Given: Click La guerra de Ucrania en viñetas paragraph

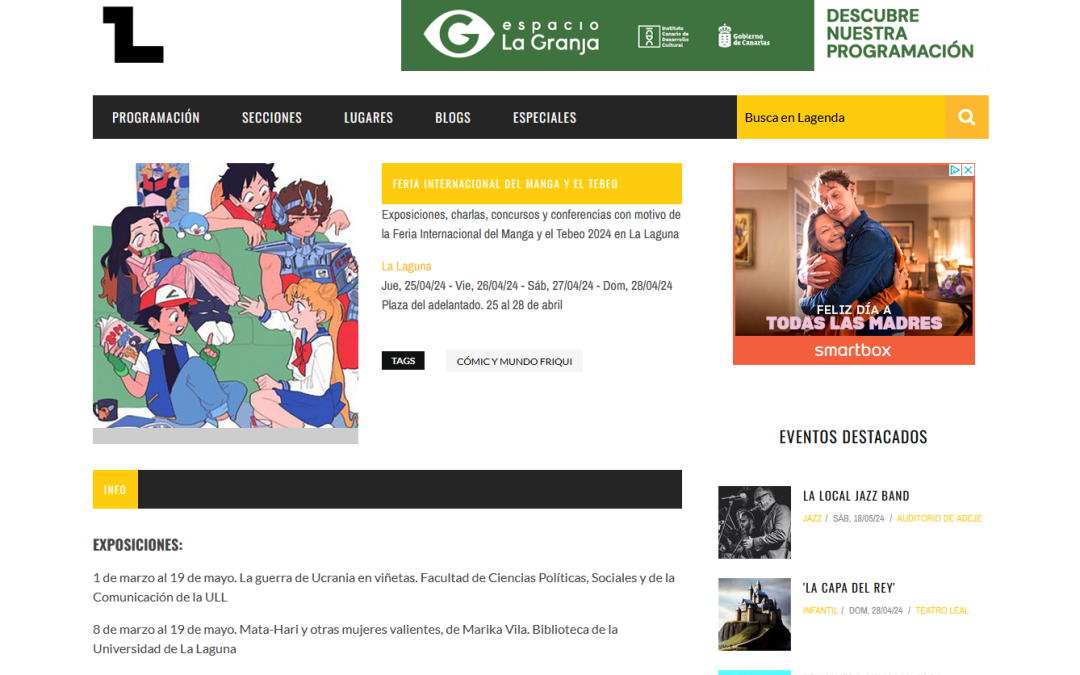Looking at the screenshot, I should (384, 588).
